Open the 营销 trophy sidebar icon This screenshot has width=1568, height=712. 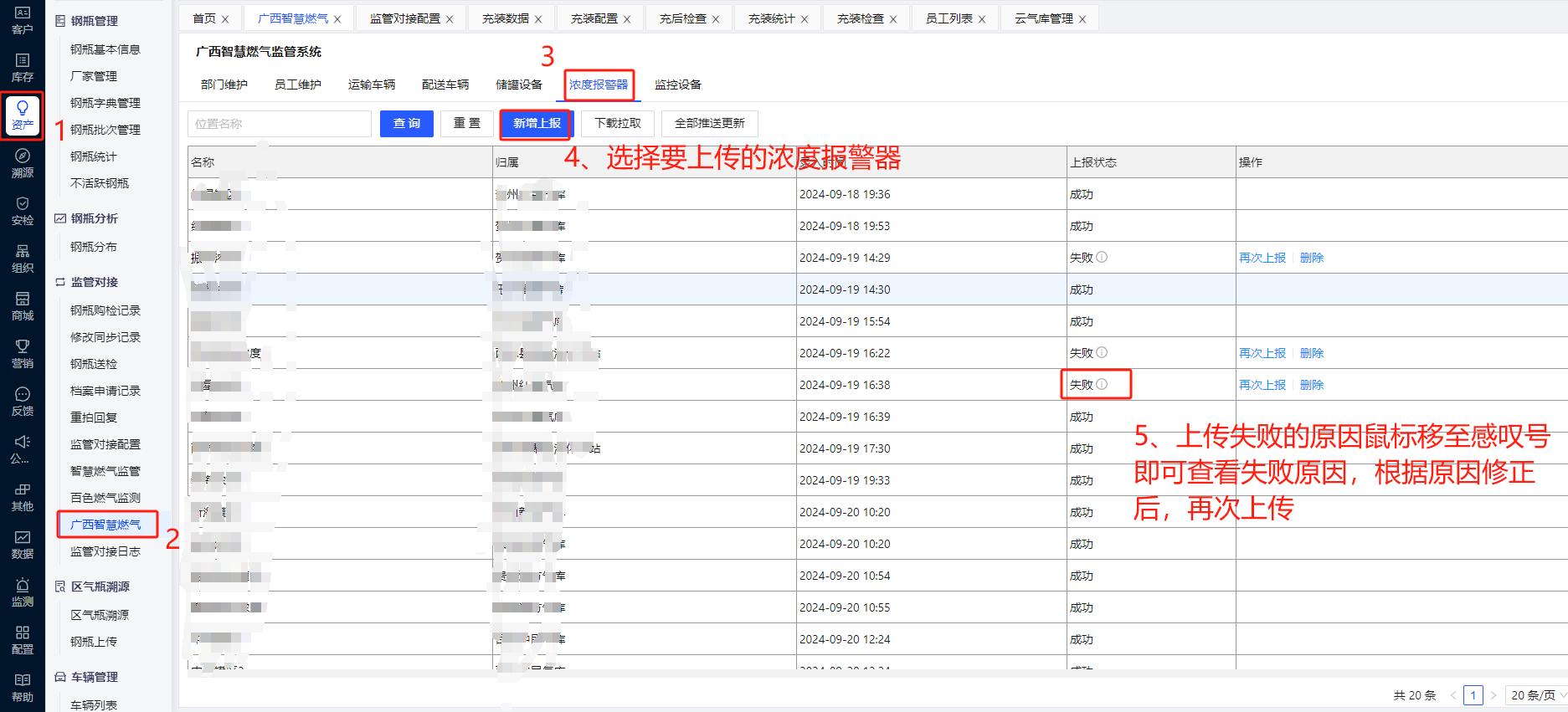pos(23,354)
